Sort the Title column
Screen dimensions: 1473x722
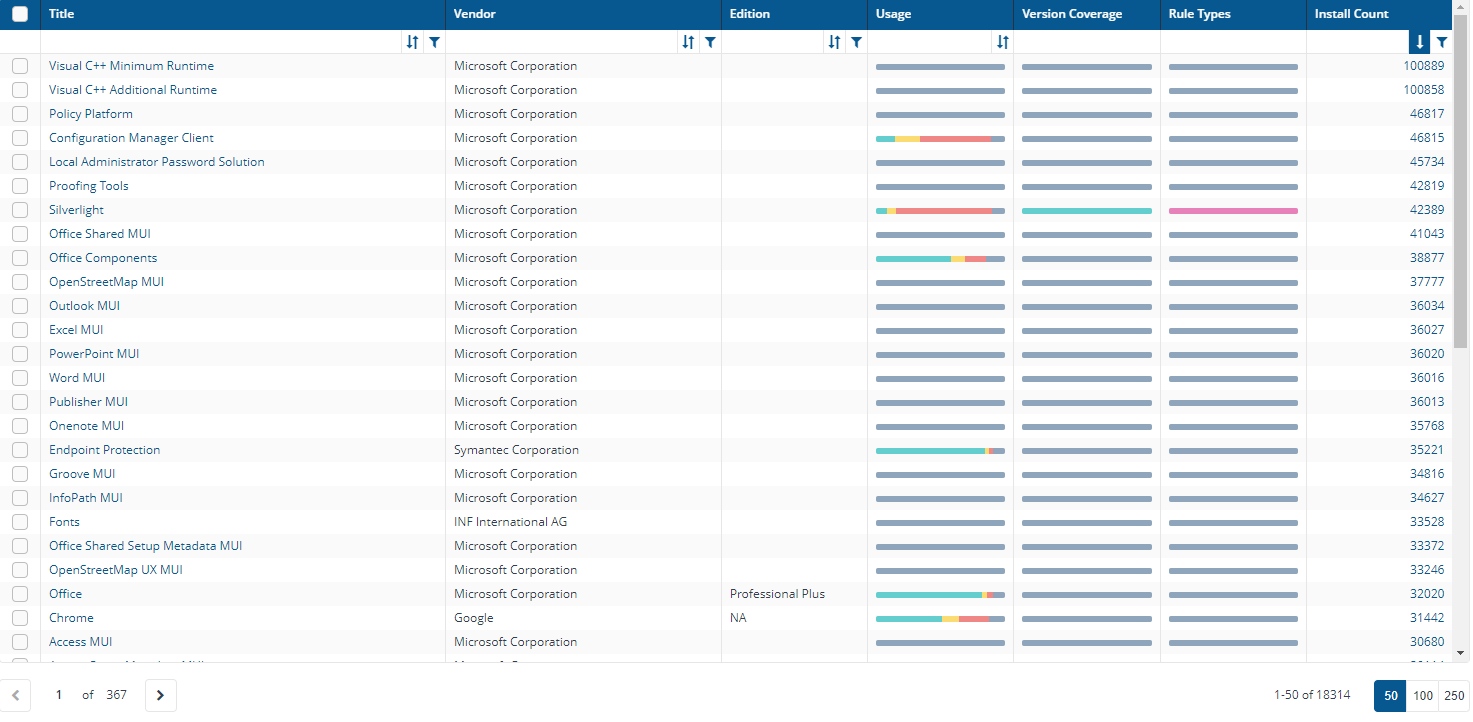412,42
